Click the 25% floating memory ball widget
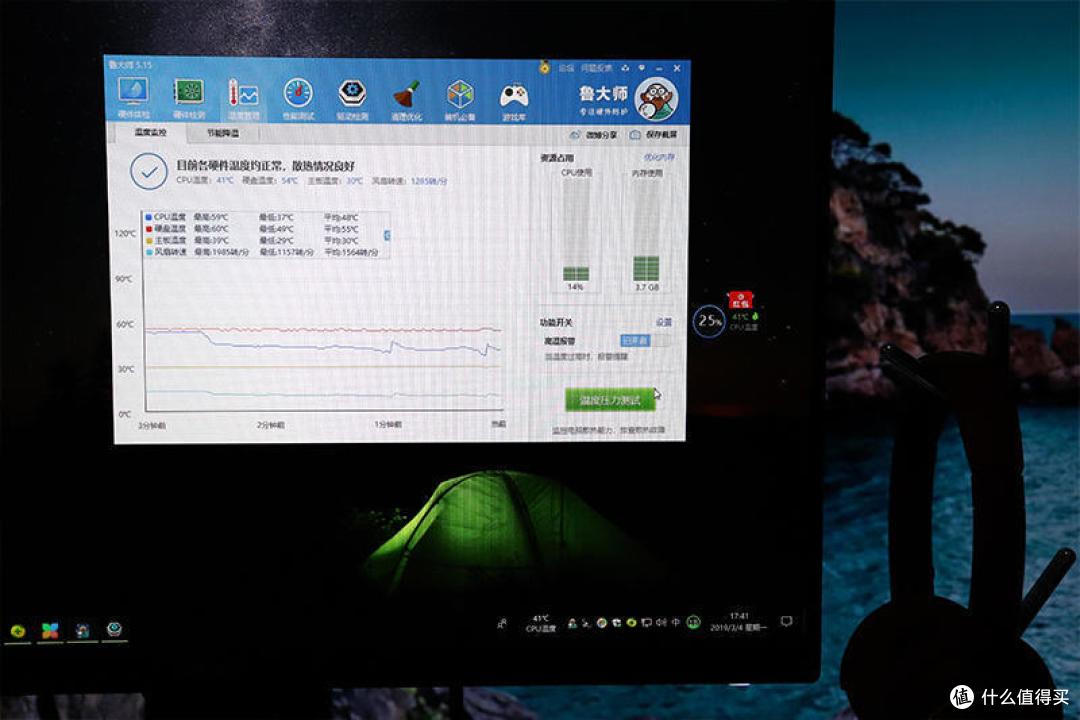 tap(709, 320)
